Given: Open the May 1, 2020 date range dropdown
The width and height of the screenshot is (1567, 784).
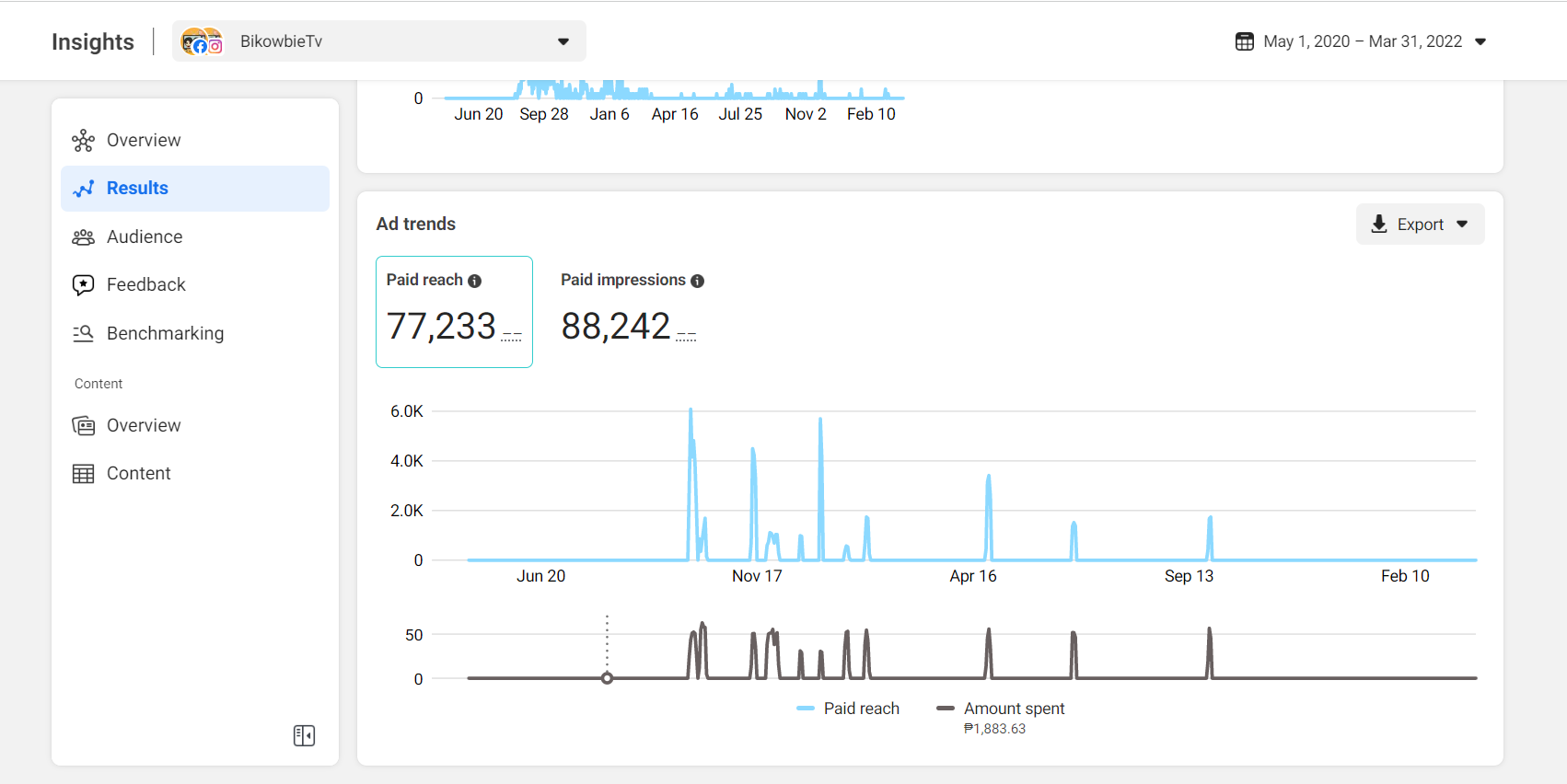Looking at the screenshot, I should 1361,41.
